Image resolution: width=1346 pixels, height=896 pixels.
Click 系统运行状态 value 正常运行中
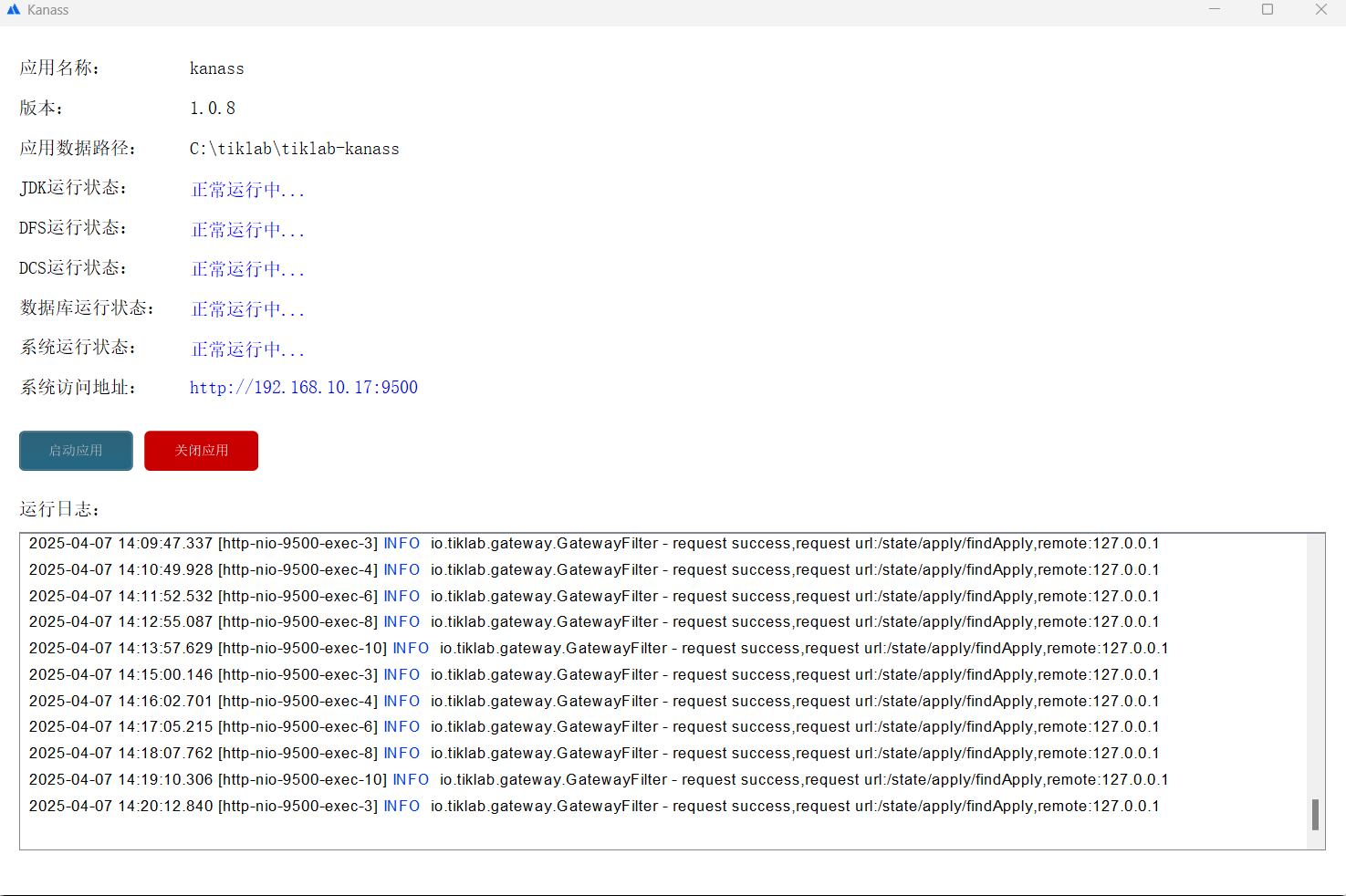pyautogui.click(x=247, y=349)
